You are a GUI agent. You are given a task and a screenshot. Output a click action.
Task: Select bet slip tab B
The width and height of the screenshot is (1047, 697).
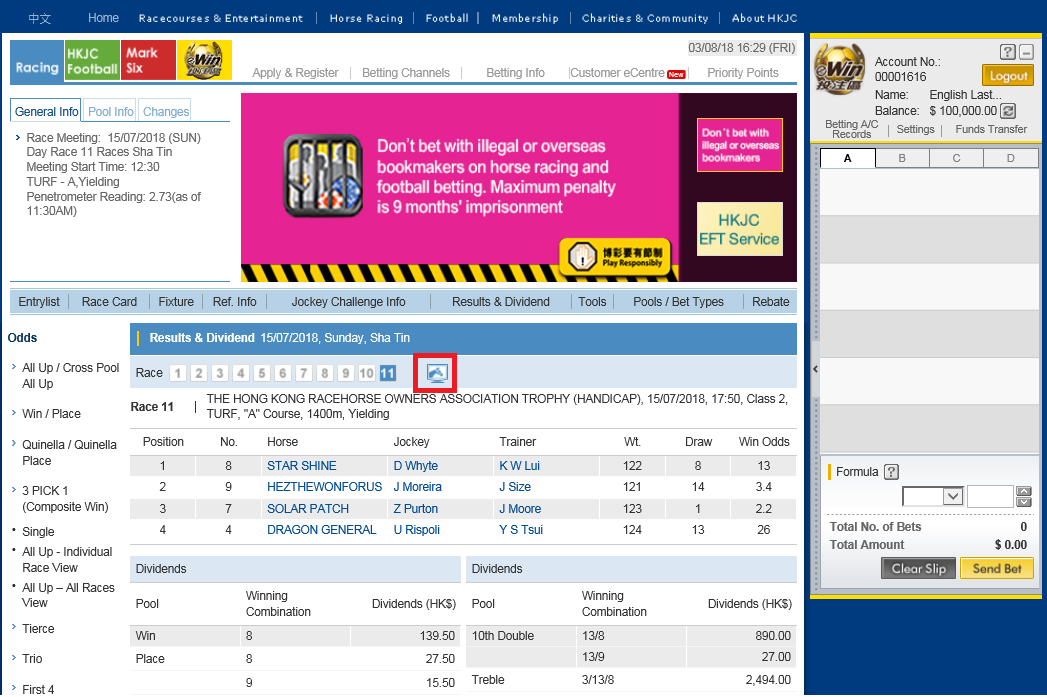(x=902, y=158)
